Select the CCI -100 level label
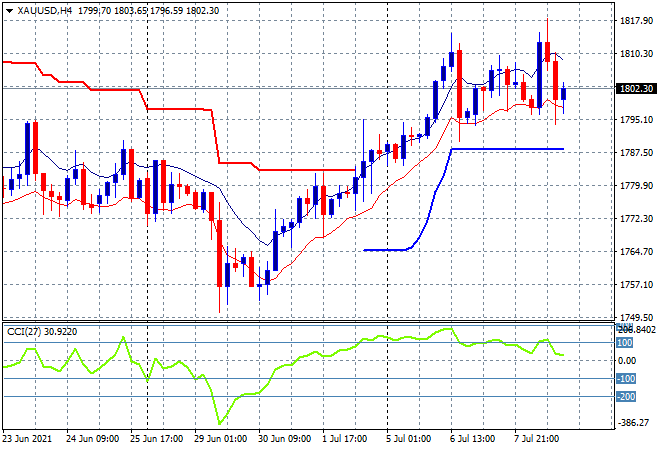Screen dimensions: 660x450 click(x=626, y=378)
